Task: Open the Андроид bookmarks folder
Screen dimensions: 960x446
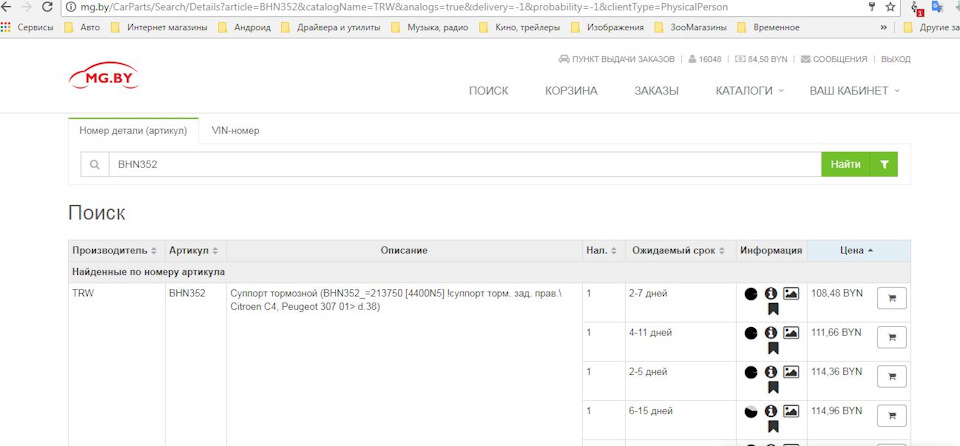Action: point(244,27)
